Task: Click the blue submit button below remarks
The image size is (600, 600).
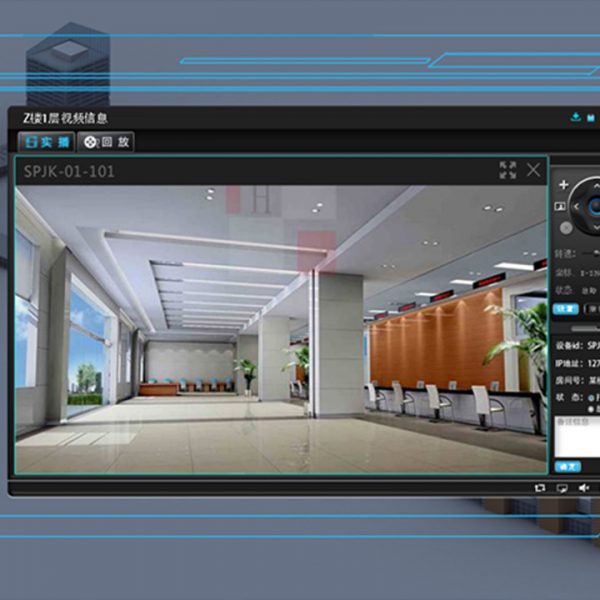Action: tap(567, 466)
